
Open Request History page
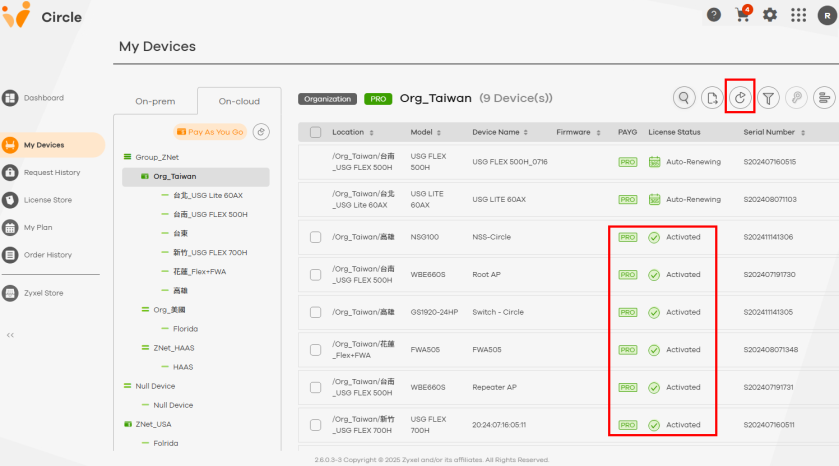point(41,172)
